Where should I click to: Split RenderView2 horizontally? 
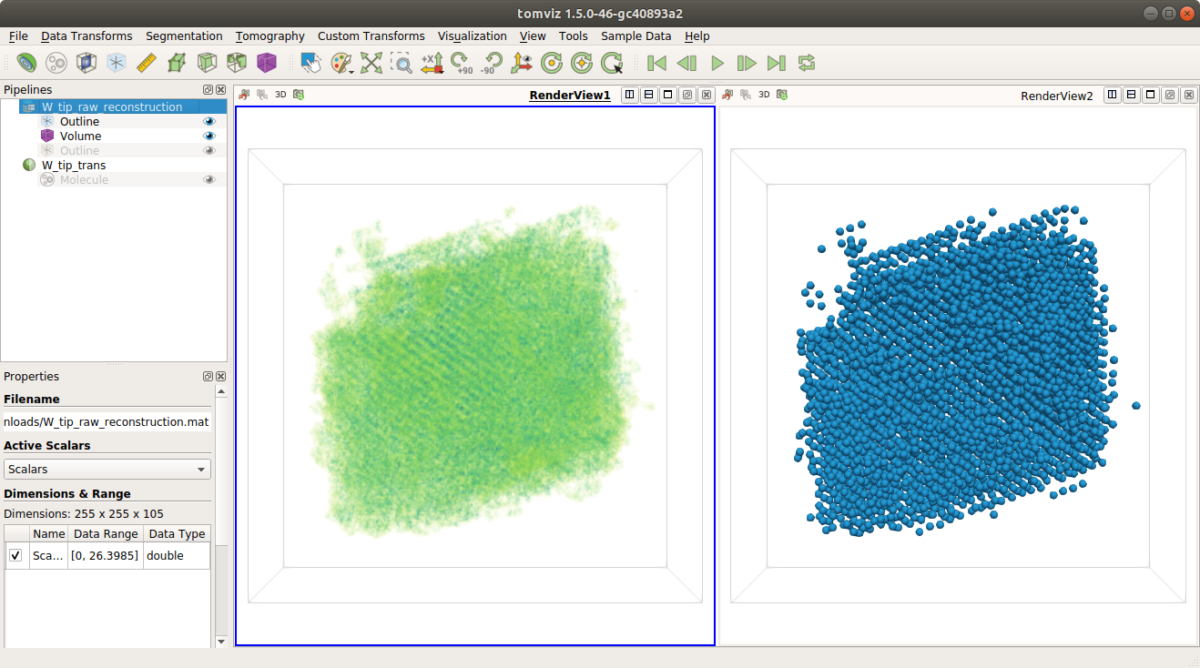coord(1112,94)
